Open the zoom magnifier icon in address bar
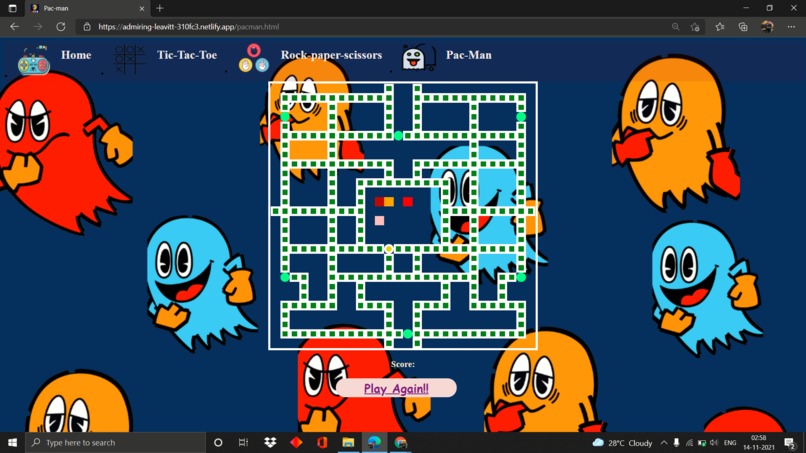Screen dimensions: 806x453 click(x=675, y=27)
